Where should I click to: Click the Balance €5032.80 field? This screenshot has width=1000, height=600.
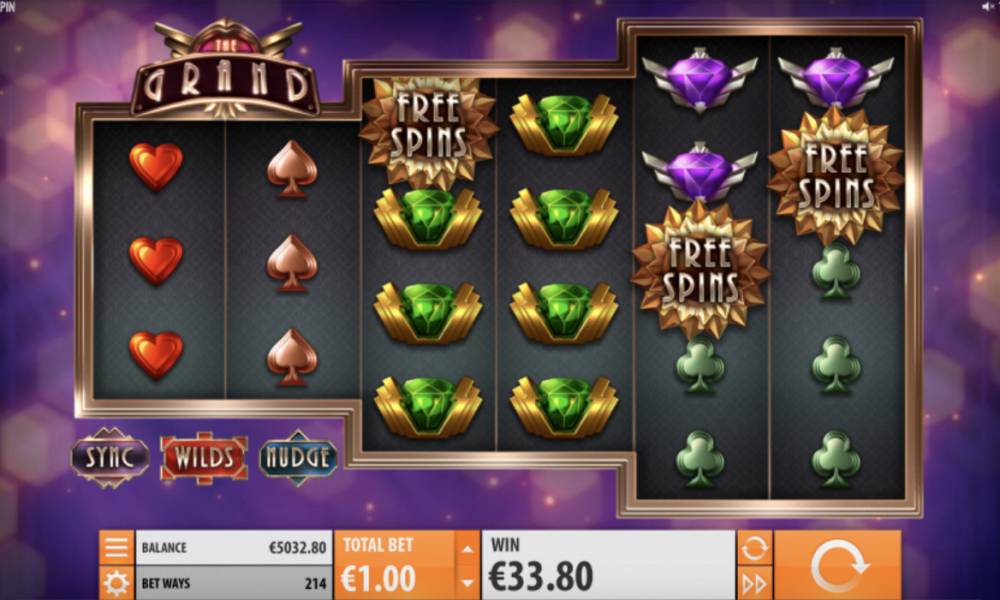[233, 547]
